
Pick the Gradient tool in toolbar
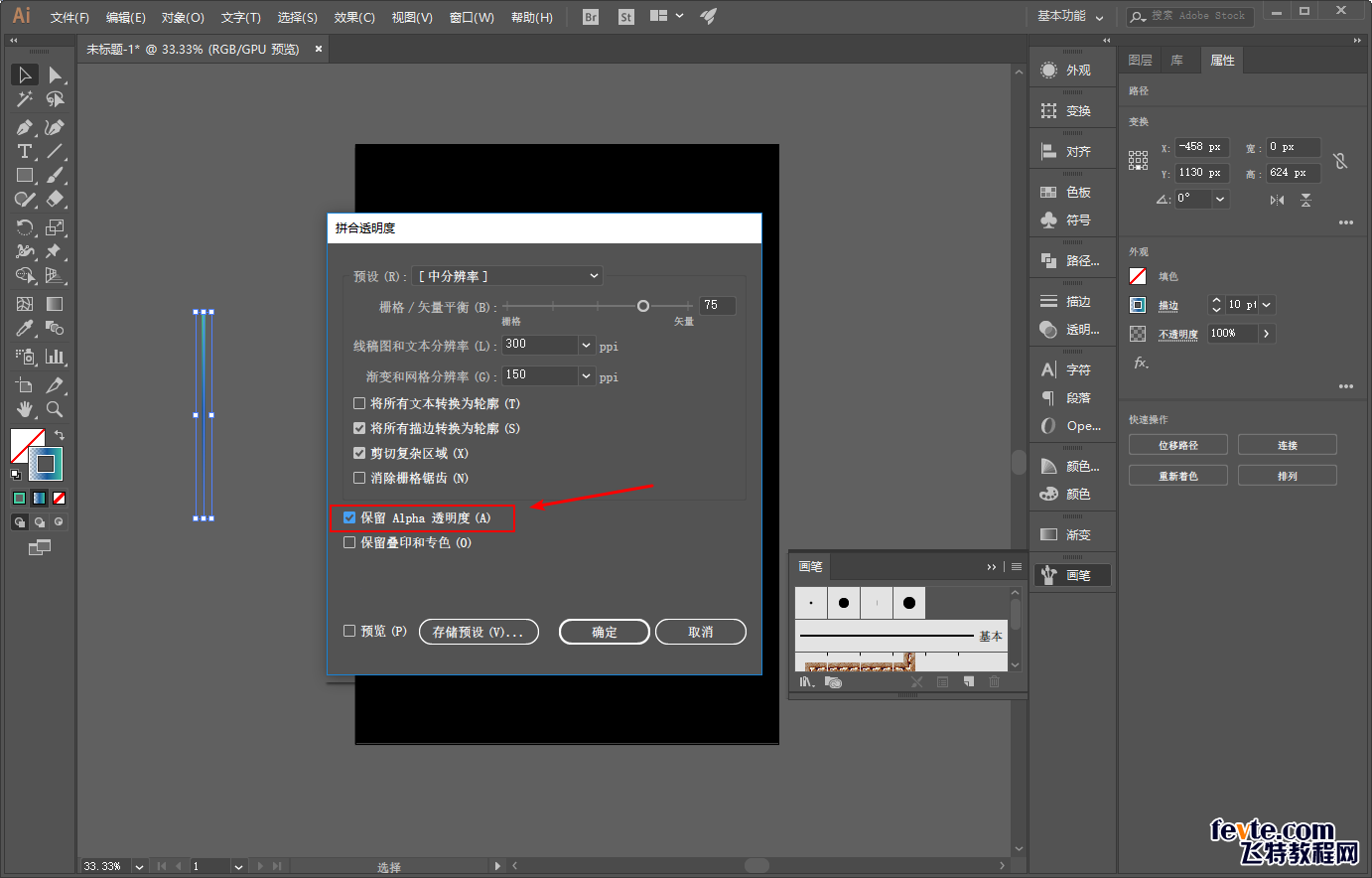point(56,304)
